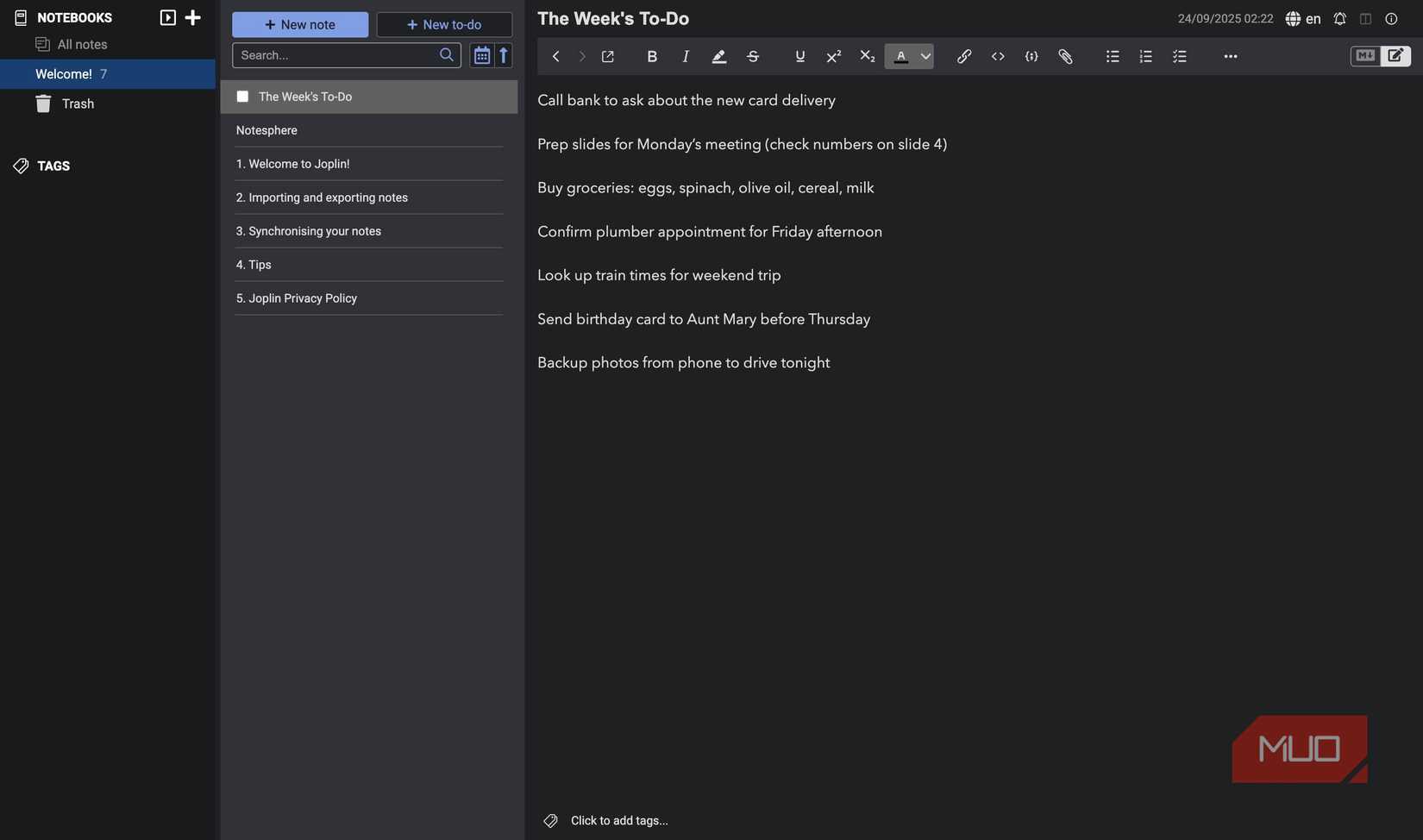Open the Trash folder in sidebar
The width and height of the screenshot is (1423, 840).
point(77,103)
